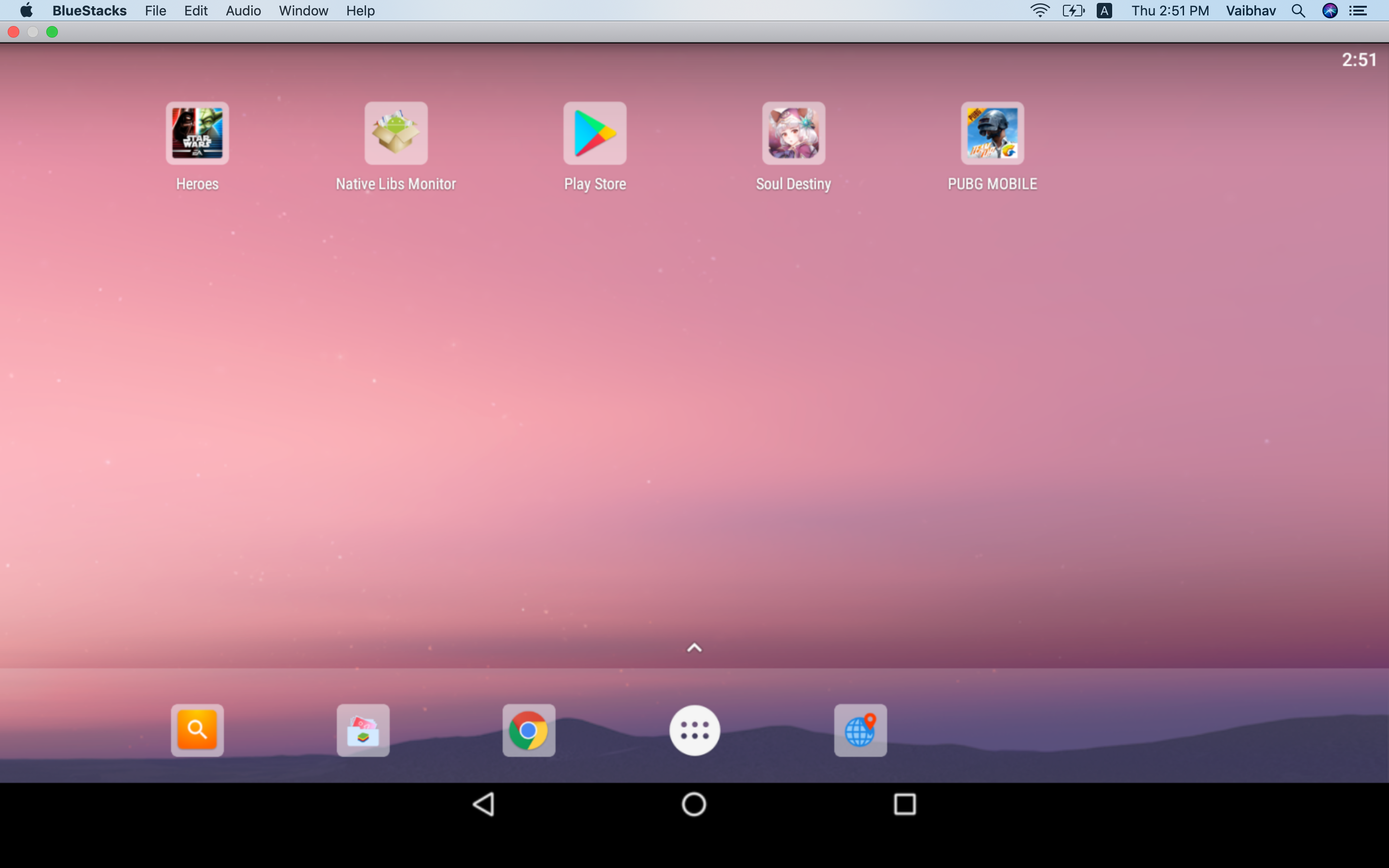This screenshot has height=868, width=1389.
Task: Open Window menu in BlueStacks
Action: 303,11
